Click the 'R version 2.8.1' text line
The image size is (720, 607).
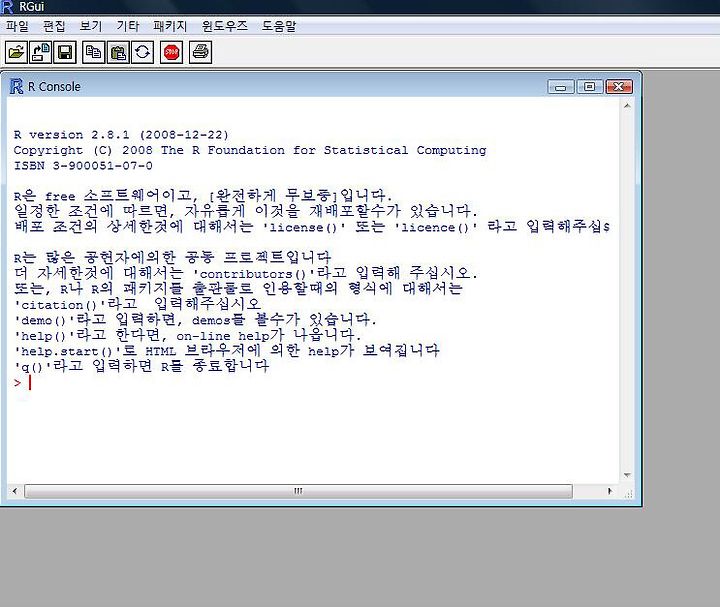coord(121,135)
